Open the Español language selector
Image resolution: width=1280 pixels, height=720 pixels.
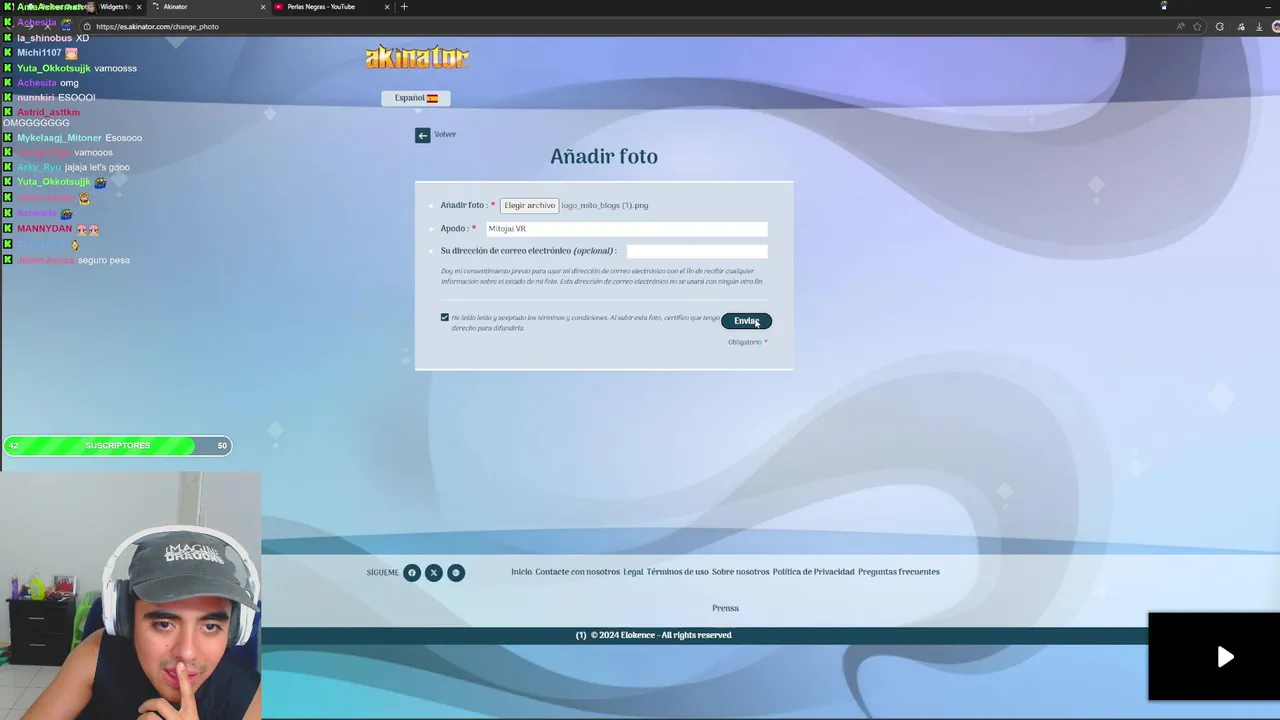[416, 98]
